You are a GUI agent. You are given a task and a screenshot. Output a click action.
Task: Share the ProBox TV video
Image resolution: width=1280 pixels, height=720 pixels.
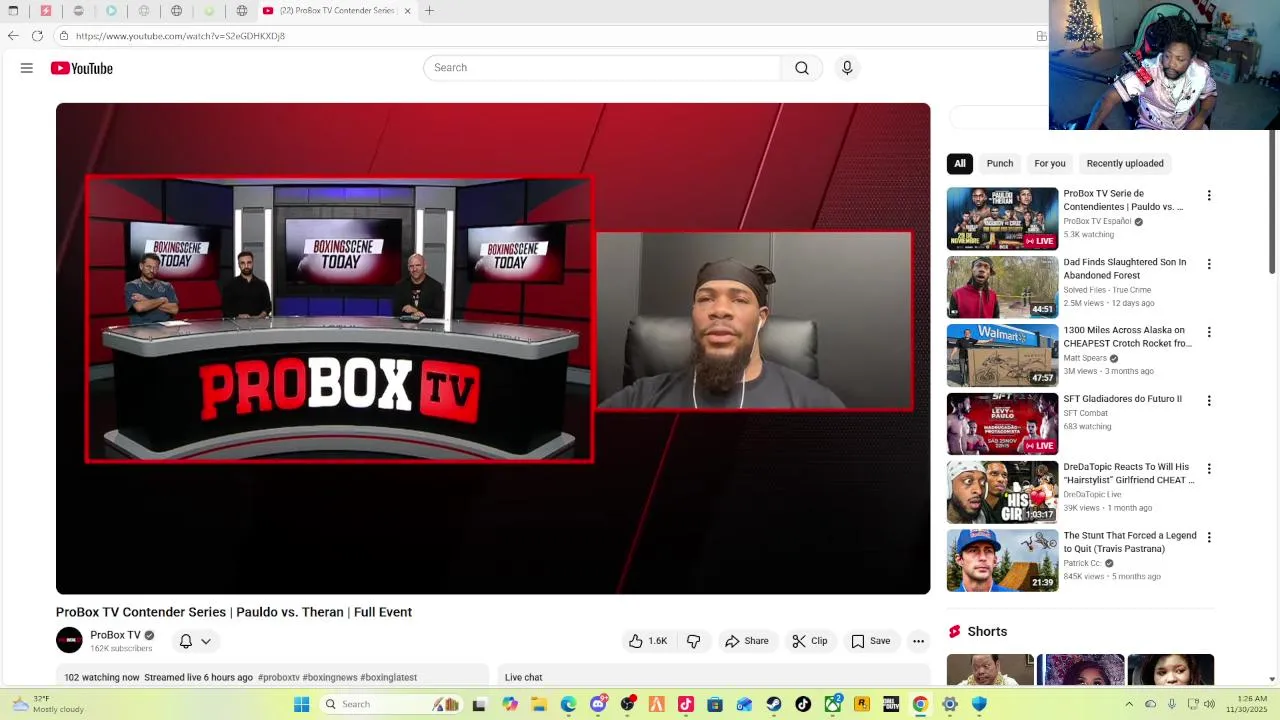click(747, 641)
